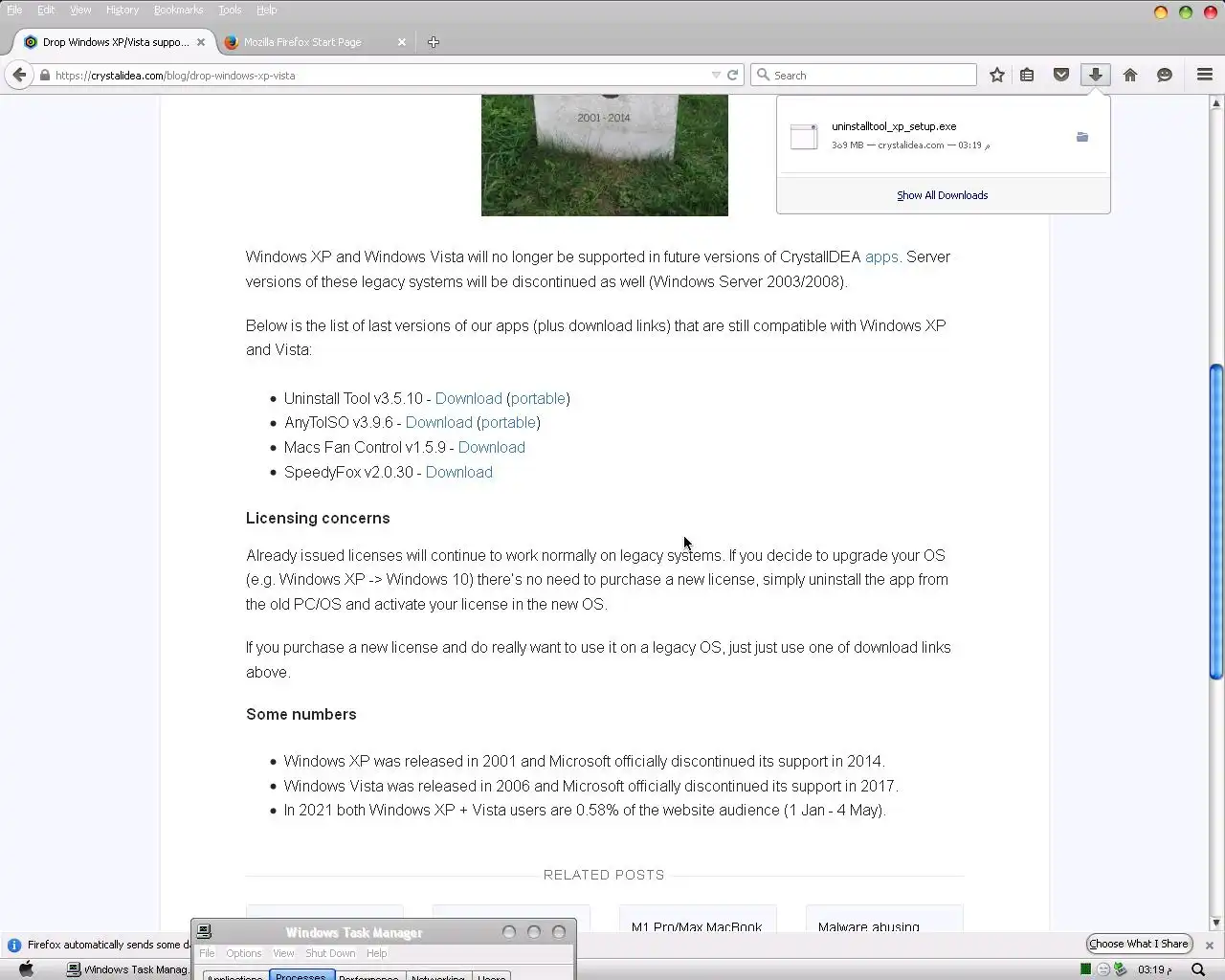Click the browser back arrow button

point(19,75)
